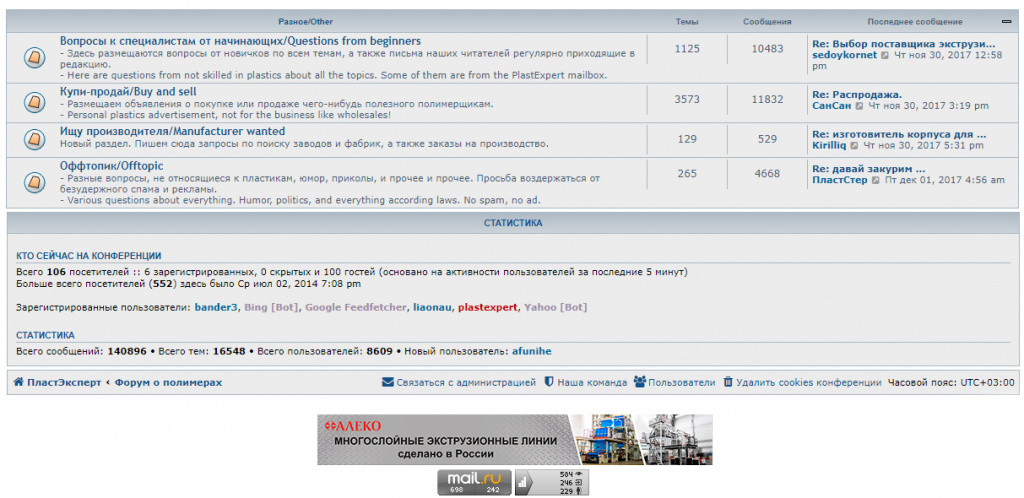Click the forum icon beside Manufacturer wanted
This screenshot has height=498, width=1024.
pyautogui.click(x=33, y=139)
